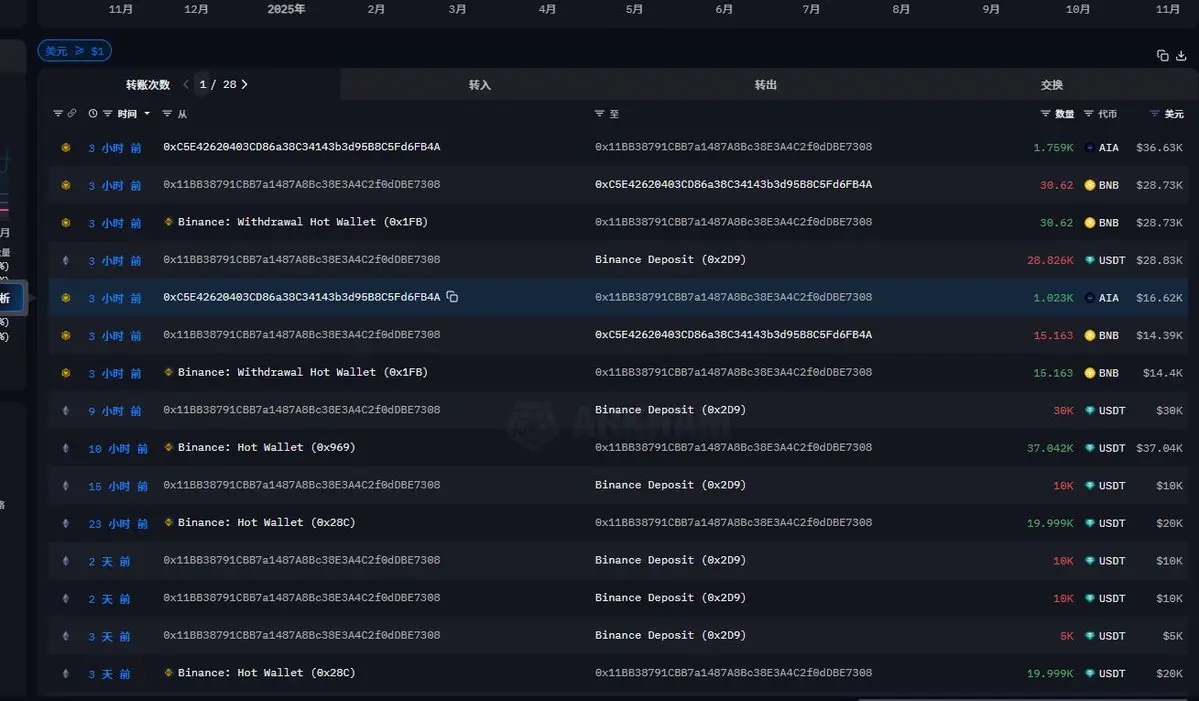1199x701 pixels.
Task: Click the AIA token icon in the 1.759K row
Action: pyautogui.click(x=1089, y=148)
